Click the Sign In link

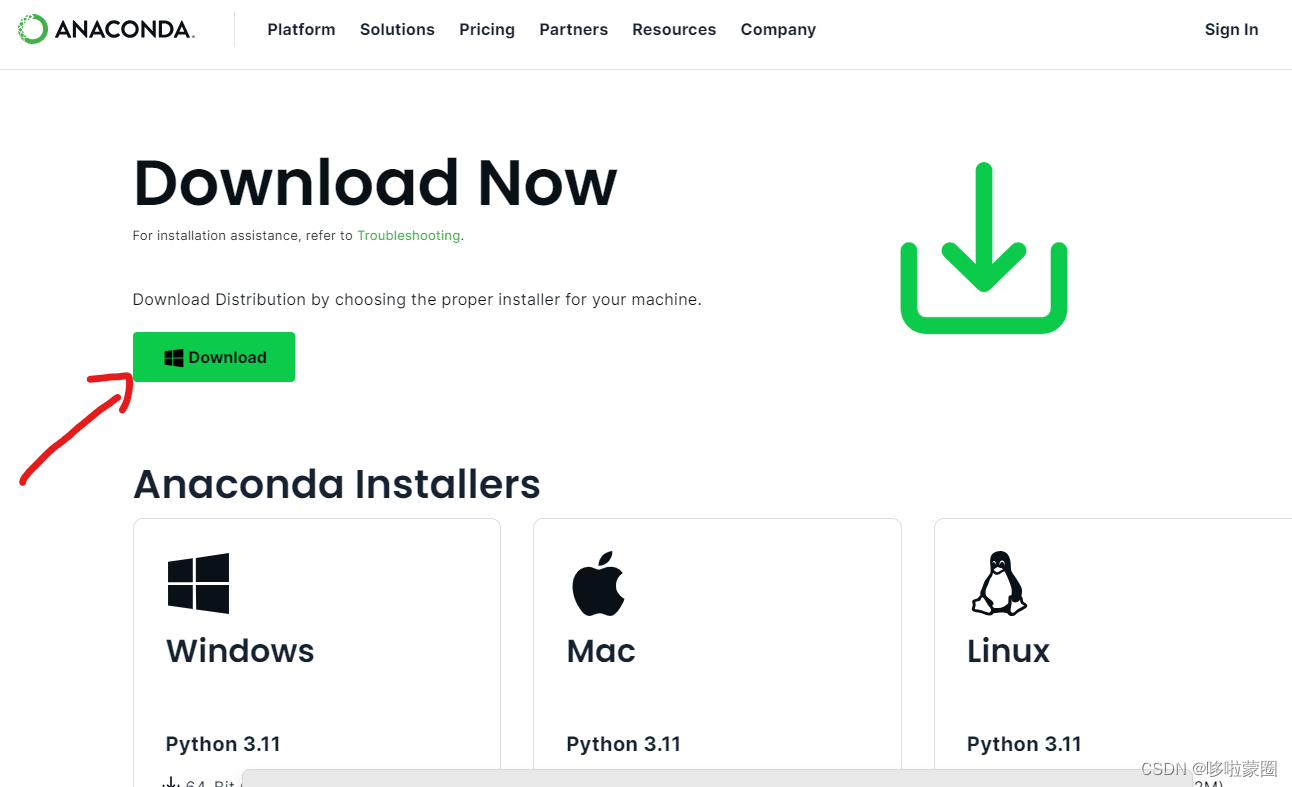coord(1231,29)
